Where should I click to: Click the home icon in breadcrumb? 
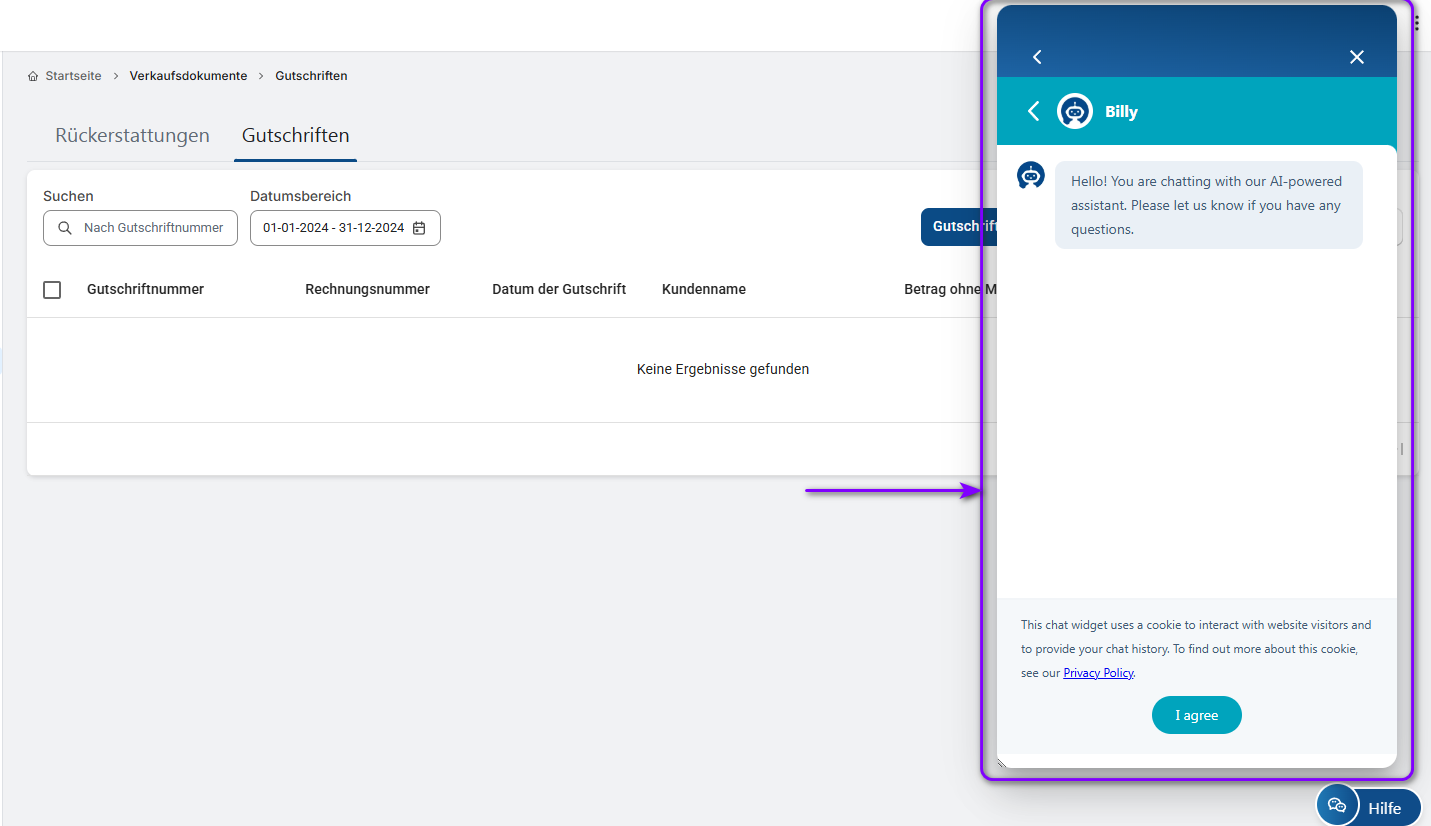(34, 76)
